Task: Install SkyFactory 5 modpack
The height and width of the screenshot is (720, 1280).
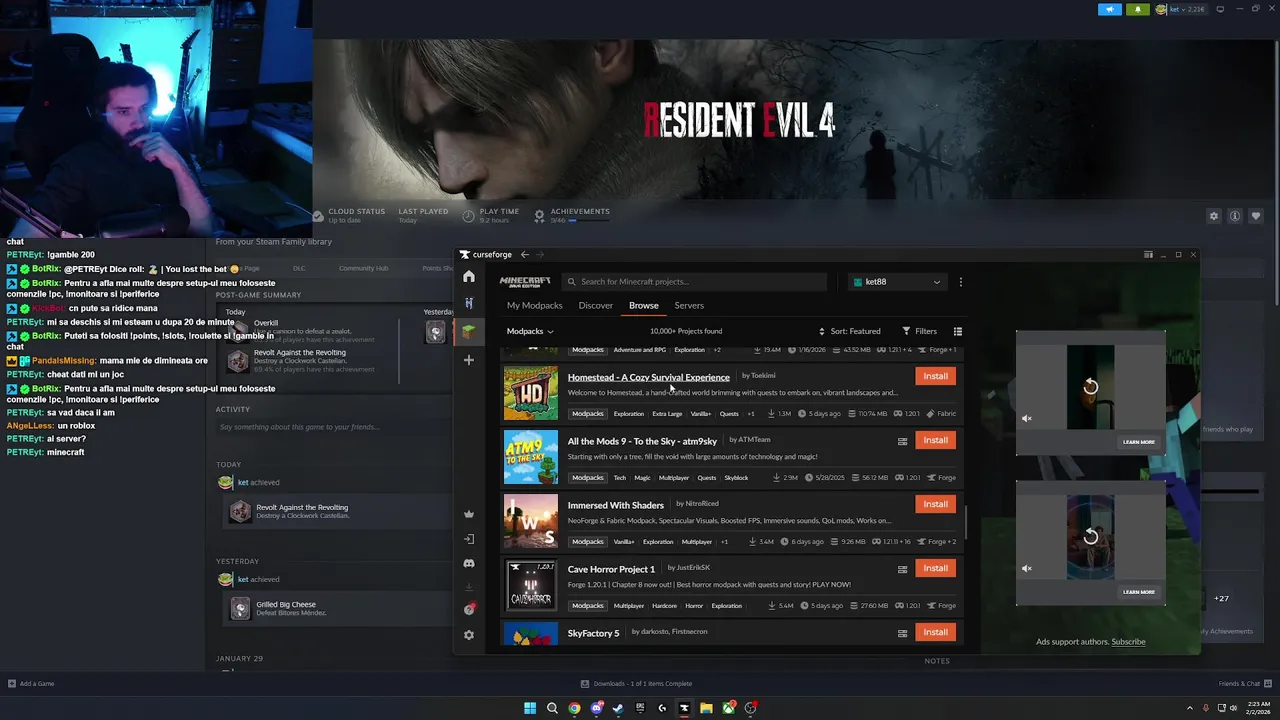Action: point(936,632)
